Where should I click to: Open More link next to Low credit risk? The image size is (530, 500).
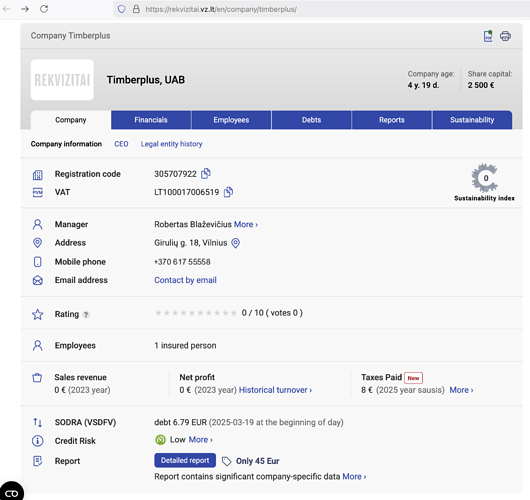[200, 440]
